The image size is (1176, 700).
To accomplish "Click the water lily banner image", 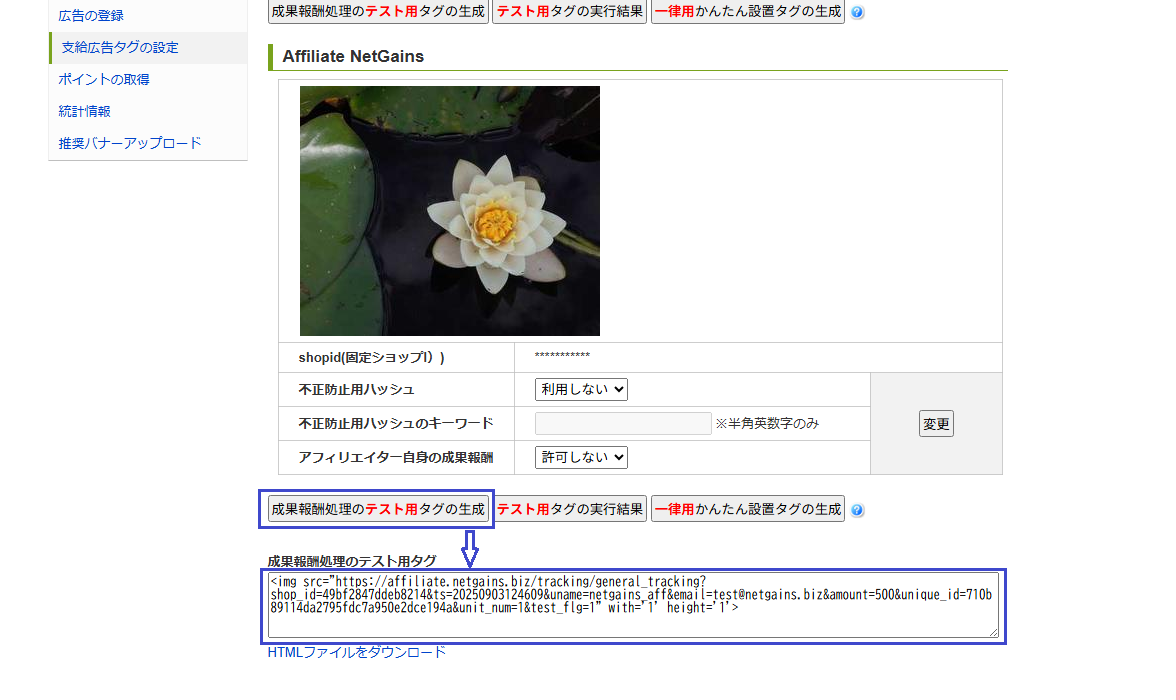I will (449, 211).
